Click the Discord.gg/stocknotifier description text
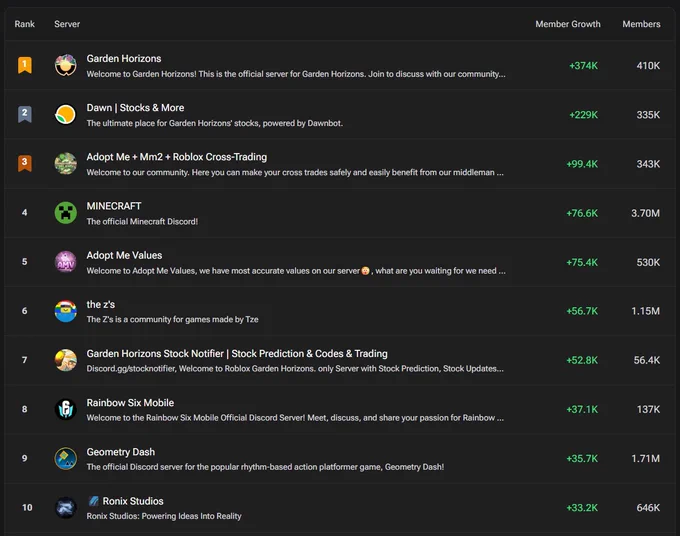This screenshot has height=536, width=680. tap(295, 369)
